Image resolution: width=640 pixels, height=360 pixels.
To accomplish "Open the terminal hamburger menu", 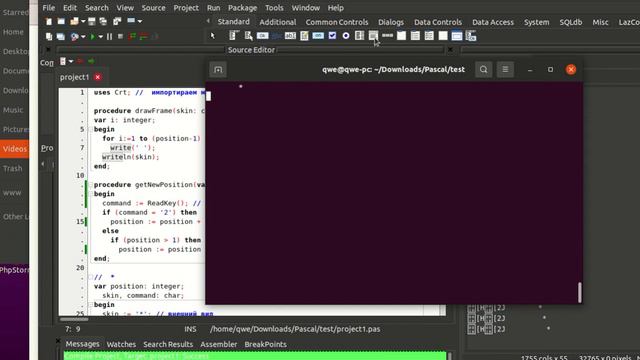I will pyautogui.click(x=505, y=69).
